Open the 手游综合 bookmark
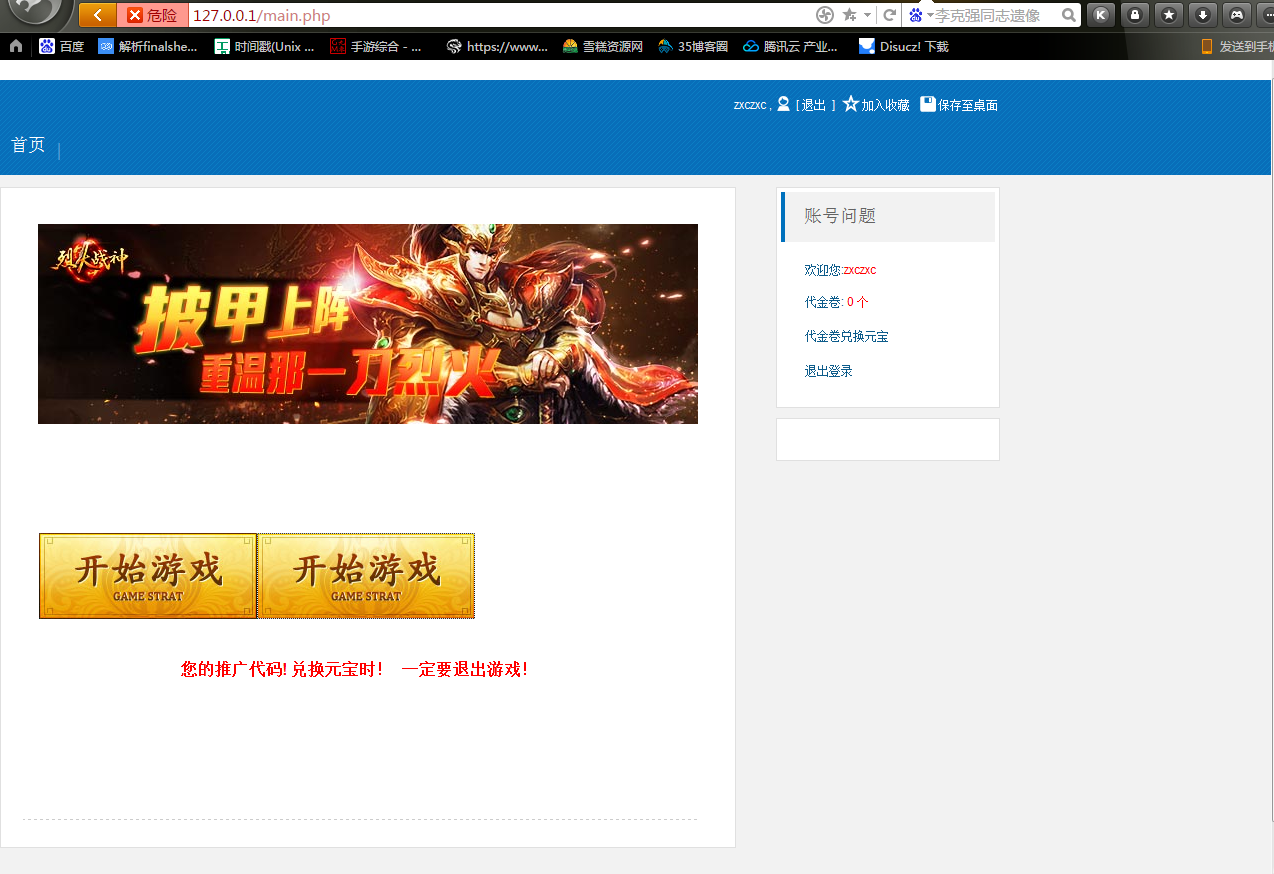 point(376,46)
